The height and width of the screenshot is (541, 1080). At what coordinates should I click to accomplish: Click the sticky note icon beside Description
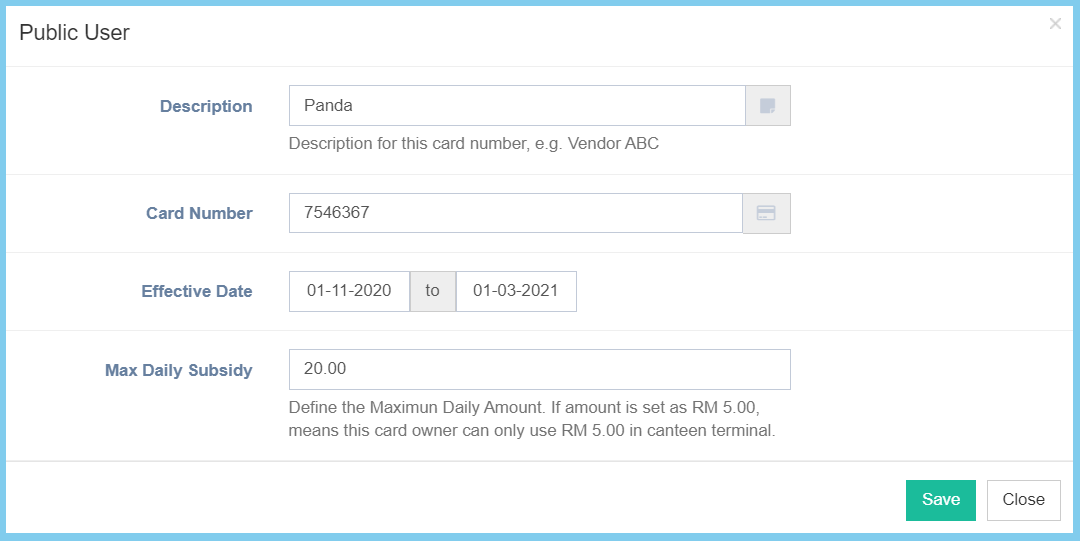[x=767, y=106]
